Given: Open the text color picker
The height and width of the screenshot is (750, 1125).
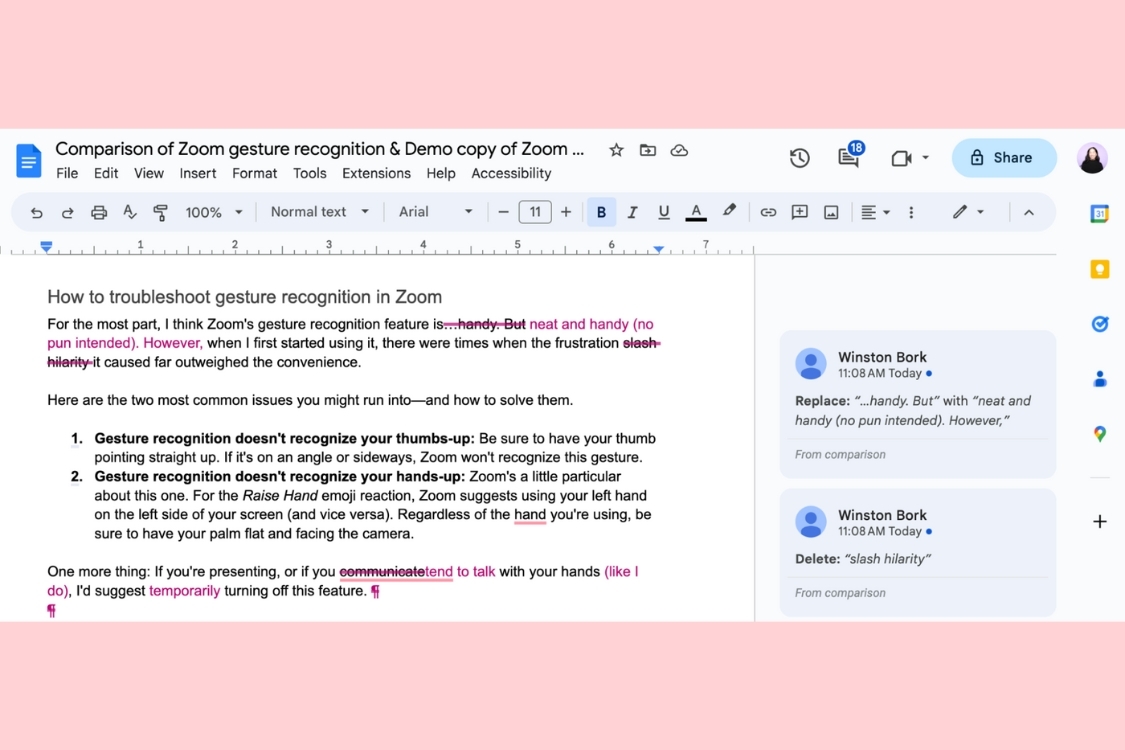Looking at the screenshot, I should [695, 212].
